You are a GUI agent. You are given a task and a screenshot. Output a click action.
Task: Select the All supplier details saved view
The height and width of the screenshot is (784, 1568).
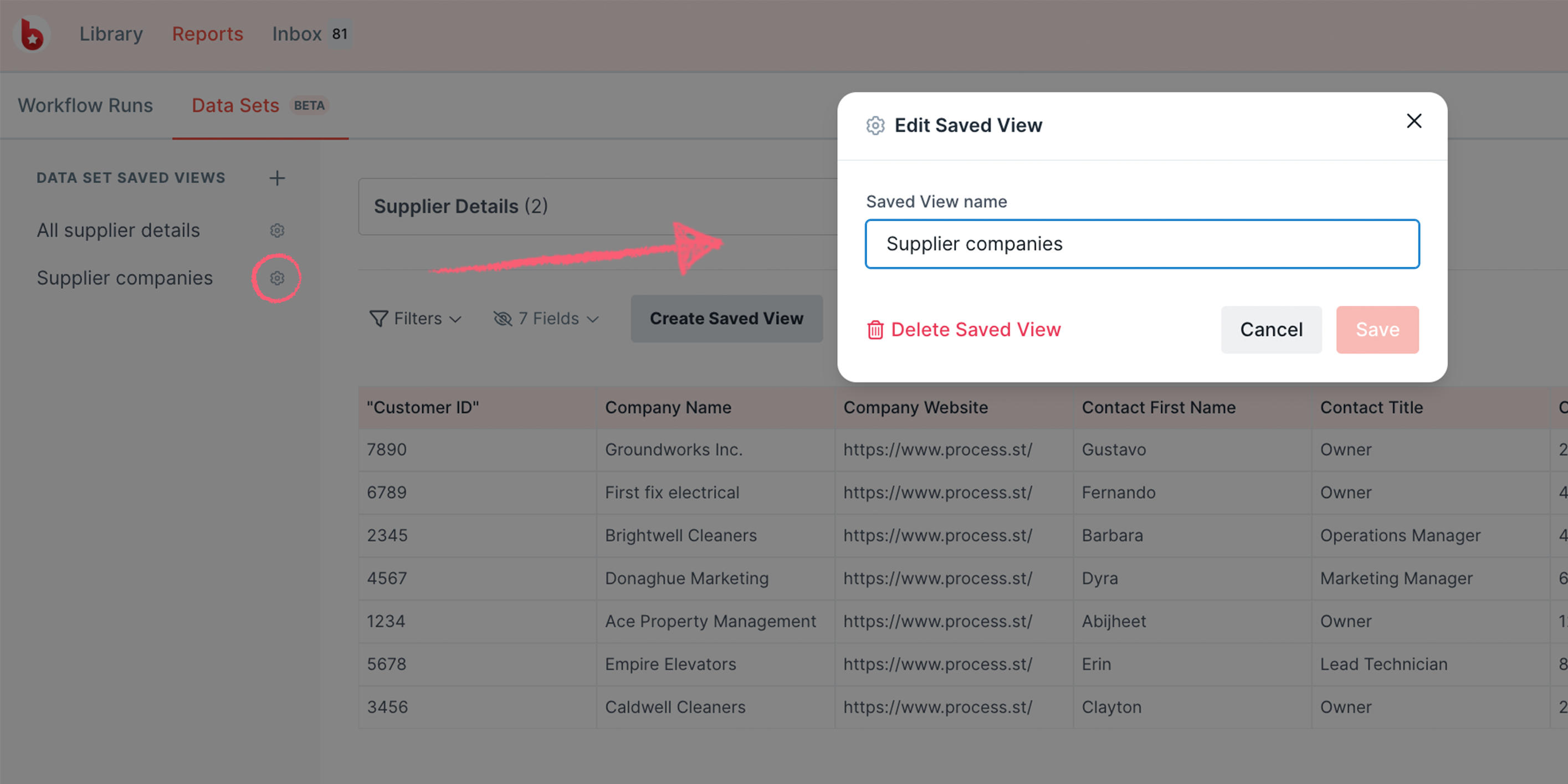[118, 230]
